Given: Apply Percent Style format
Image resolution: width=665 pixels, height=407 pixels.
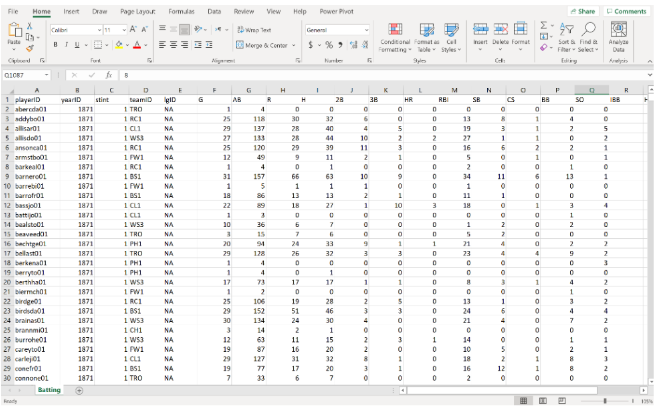Looking at the screenshot, I should coord(329,45).
